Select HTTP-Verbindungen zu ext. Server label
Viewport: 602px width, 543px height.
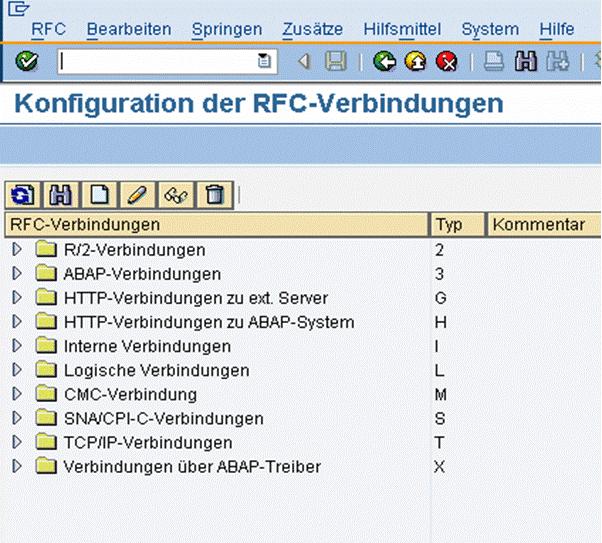(x=196, y=298)
